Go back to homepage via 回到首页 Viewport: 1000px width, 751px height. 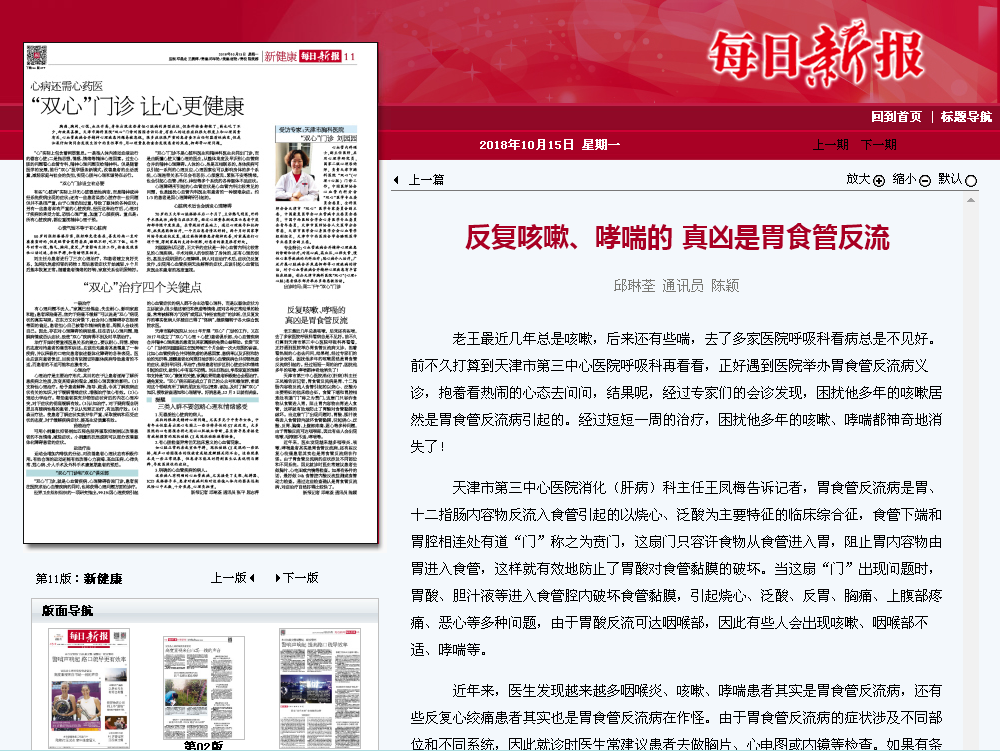[896, 117]
